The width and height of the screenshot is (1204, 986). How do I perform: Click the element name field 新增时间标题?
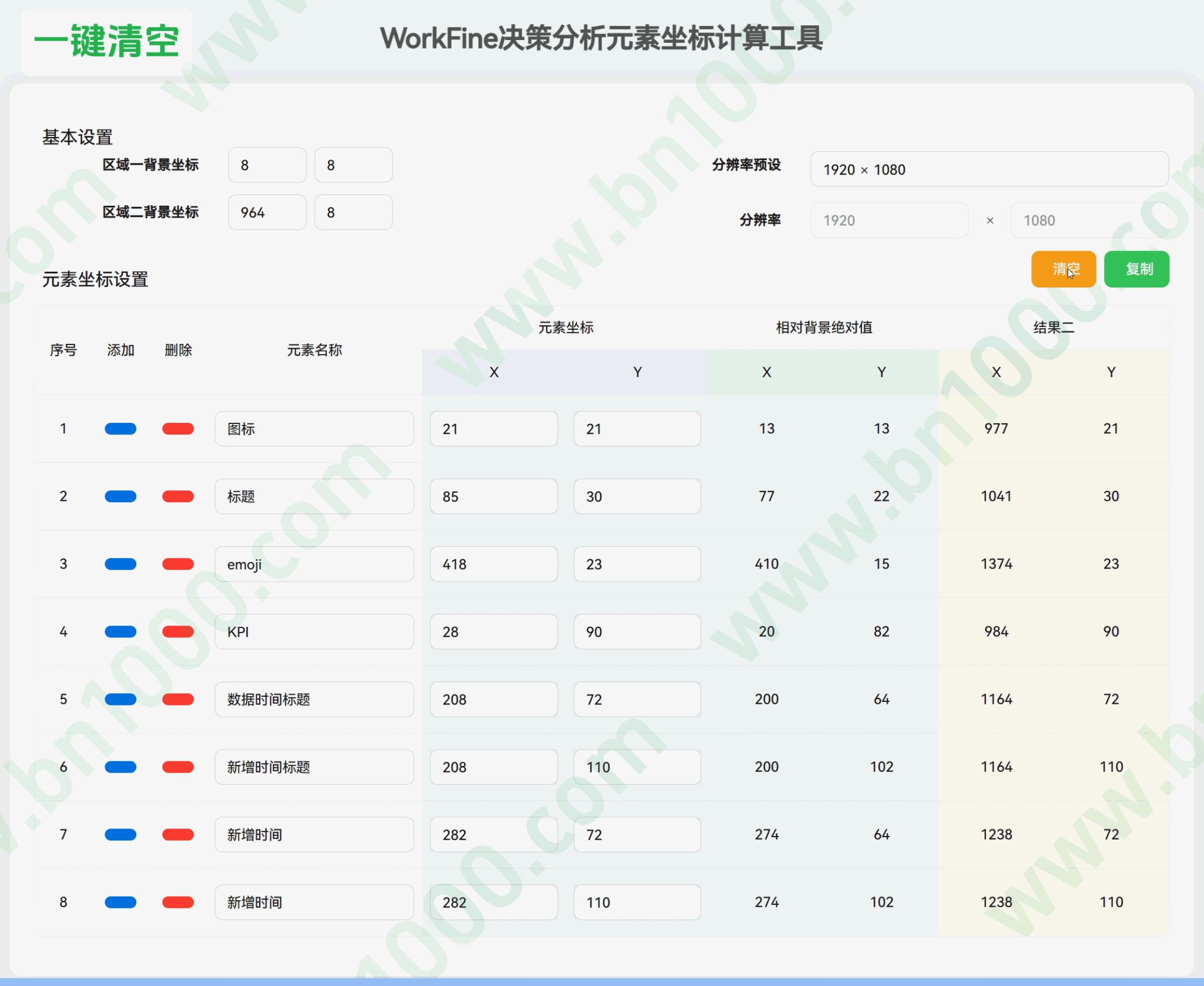(315, 767)
